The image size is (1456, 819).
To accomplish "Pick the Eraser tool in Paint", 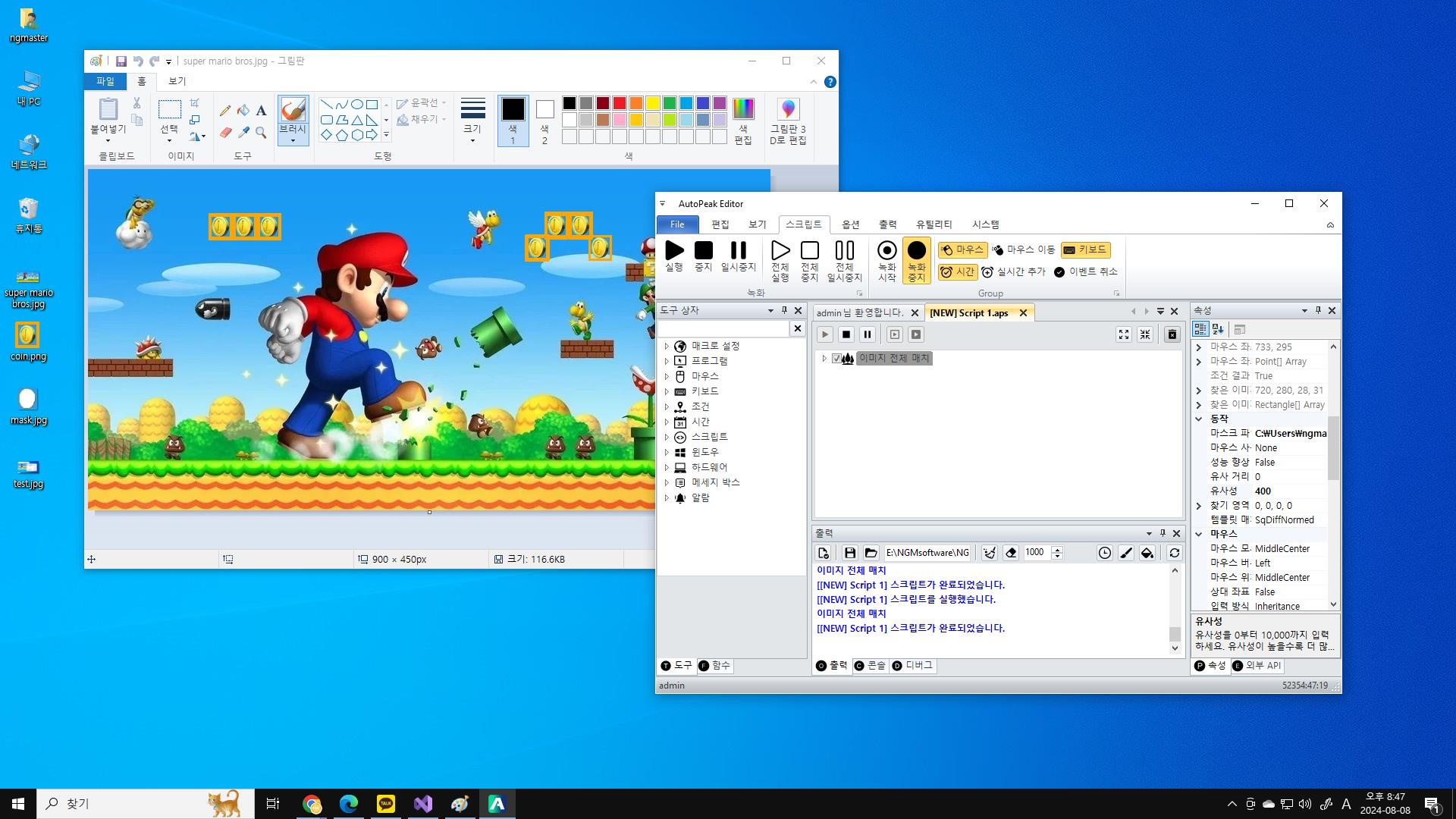I will click(x=225, y=133).
